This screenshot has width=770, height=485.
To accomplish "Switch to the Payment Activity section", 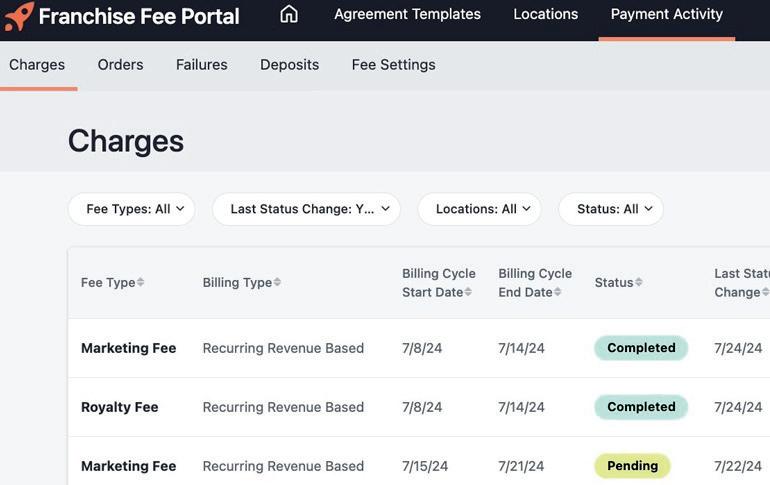I will [666, 14].
